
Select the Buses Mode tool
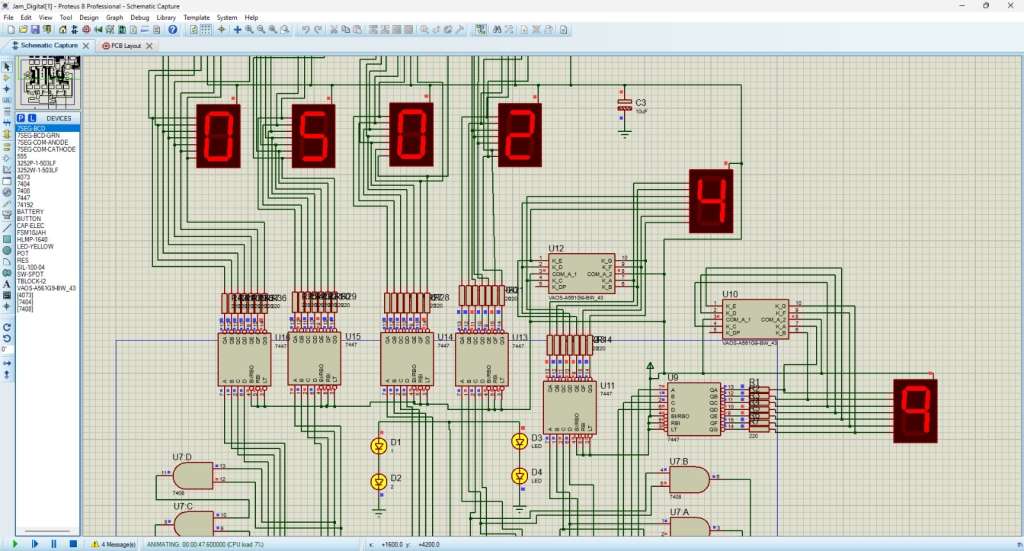pyautogui.click(x=7, y=123)
